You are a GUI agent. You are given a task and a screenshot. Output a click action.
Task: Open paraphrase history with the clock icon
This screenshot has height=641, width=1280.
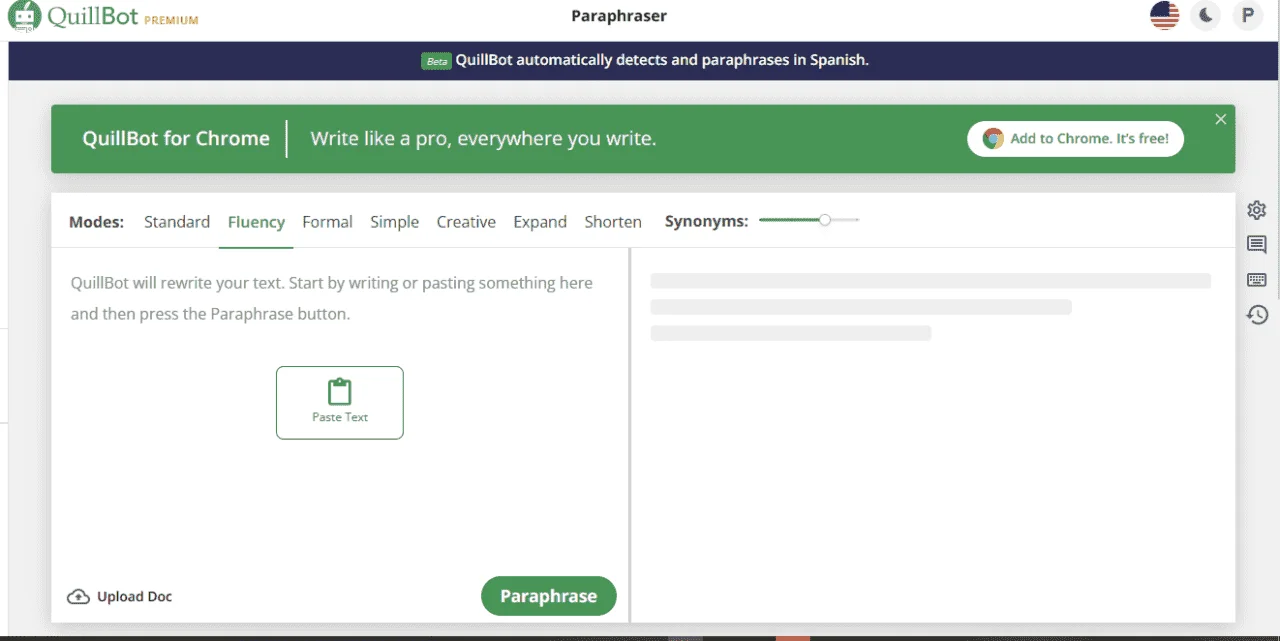(1257, 315)
